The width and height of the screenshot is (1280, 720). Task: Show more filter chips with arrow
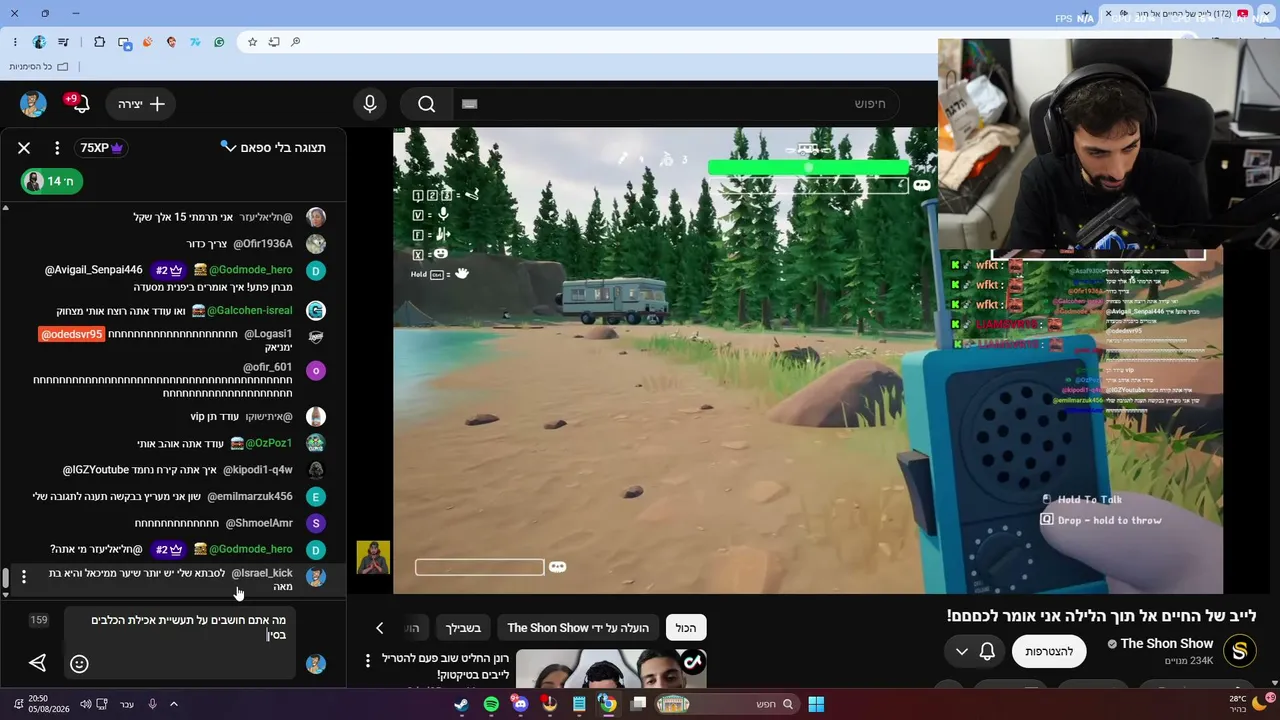[x=380, y=628]
